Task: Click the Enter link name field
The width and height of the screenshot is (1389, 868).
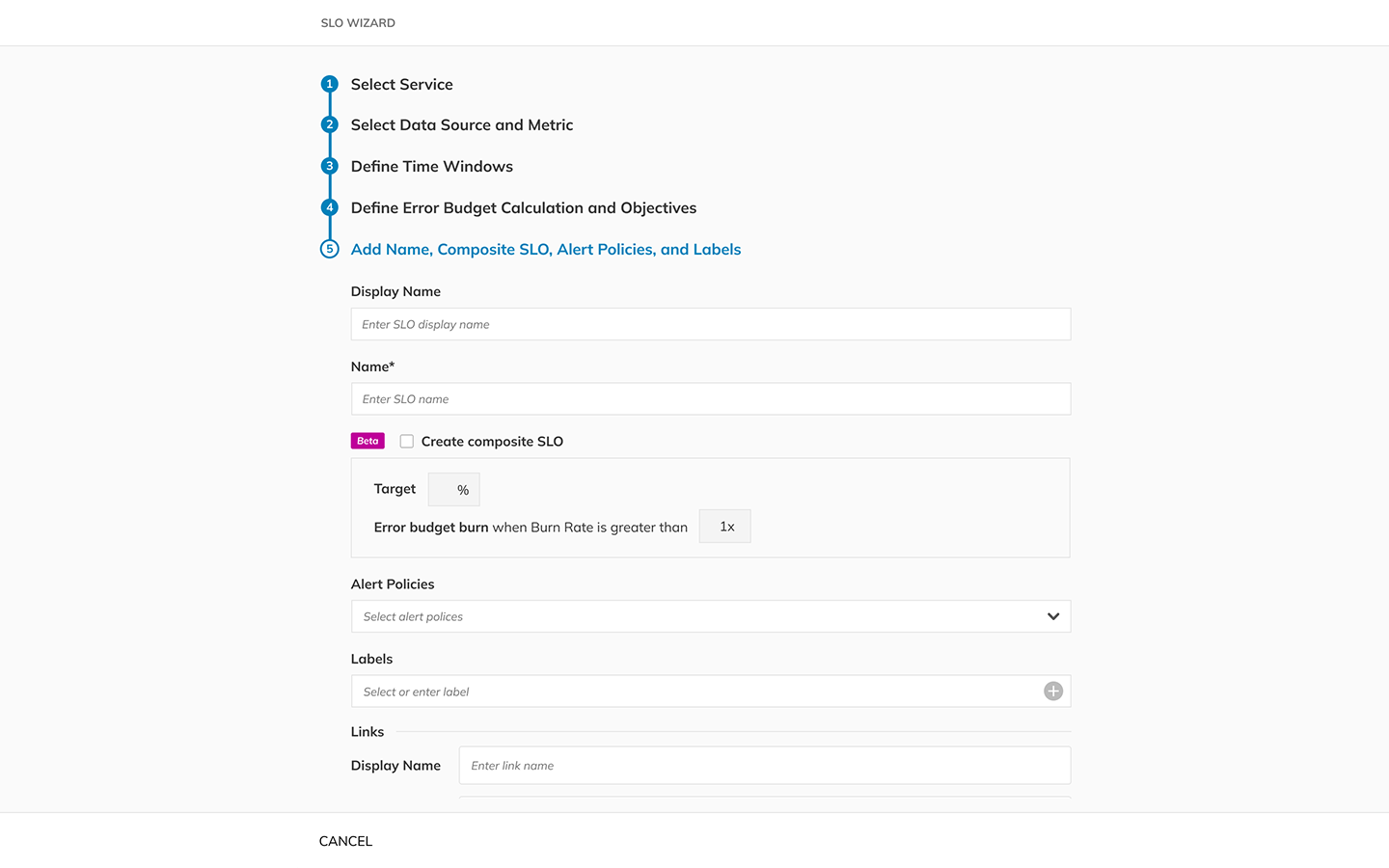Action: click(x=764, y=766)
